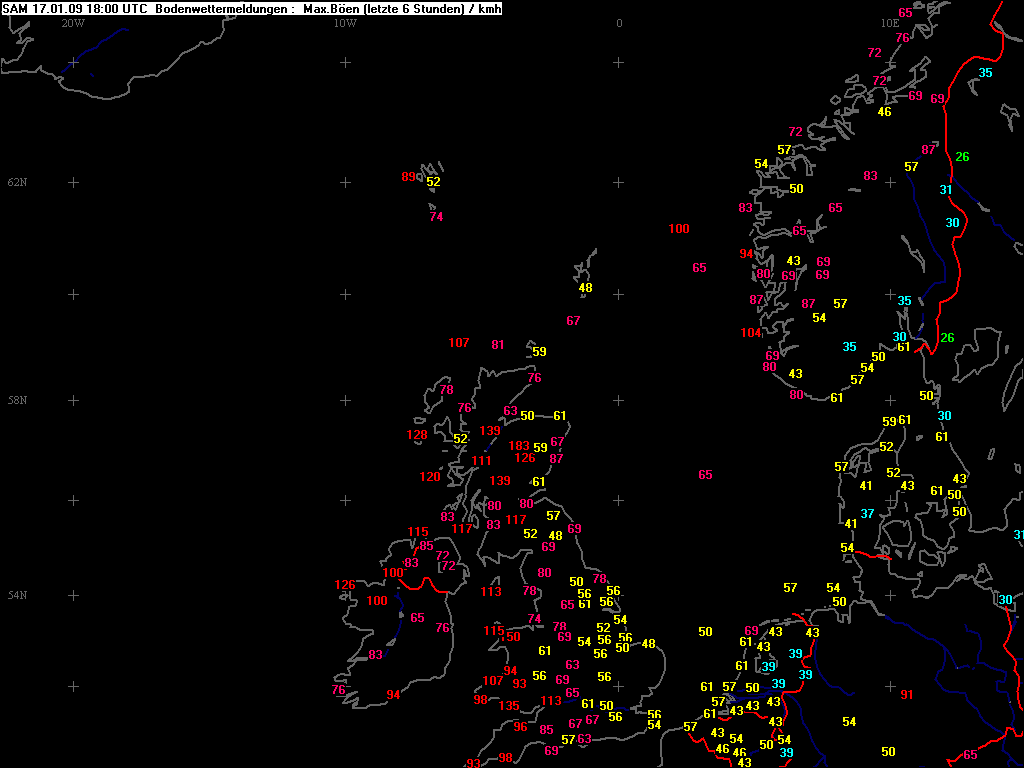Click the 128 gust value on the Outer Hebrides
The image size is (1024, 768).
pos(417,435)
